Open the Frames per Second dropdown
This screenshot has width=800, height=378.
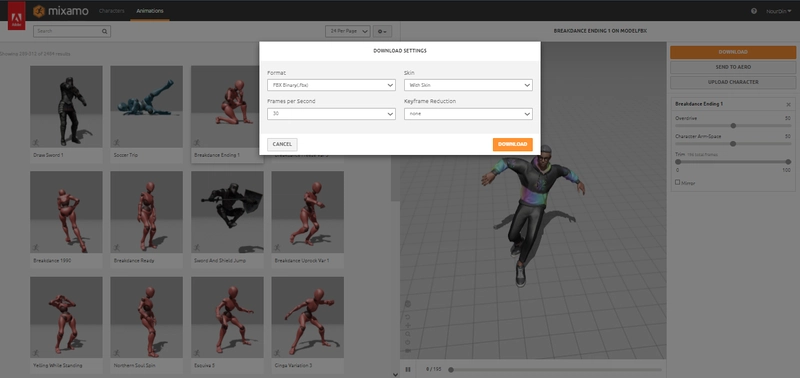331,114
